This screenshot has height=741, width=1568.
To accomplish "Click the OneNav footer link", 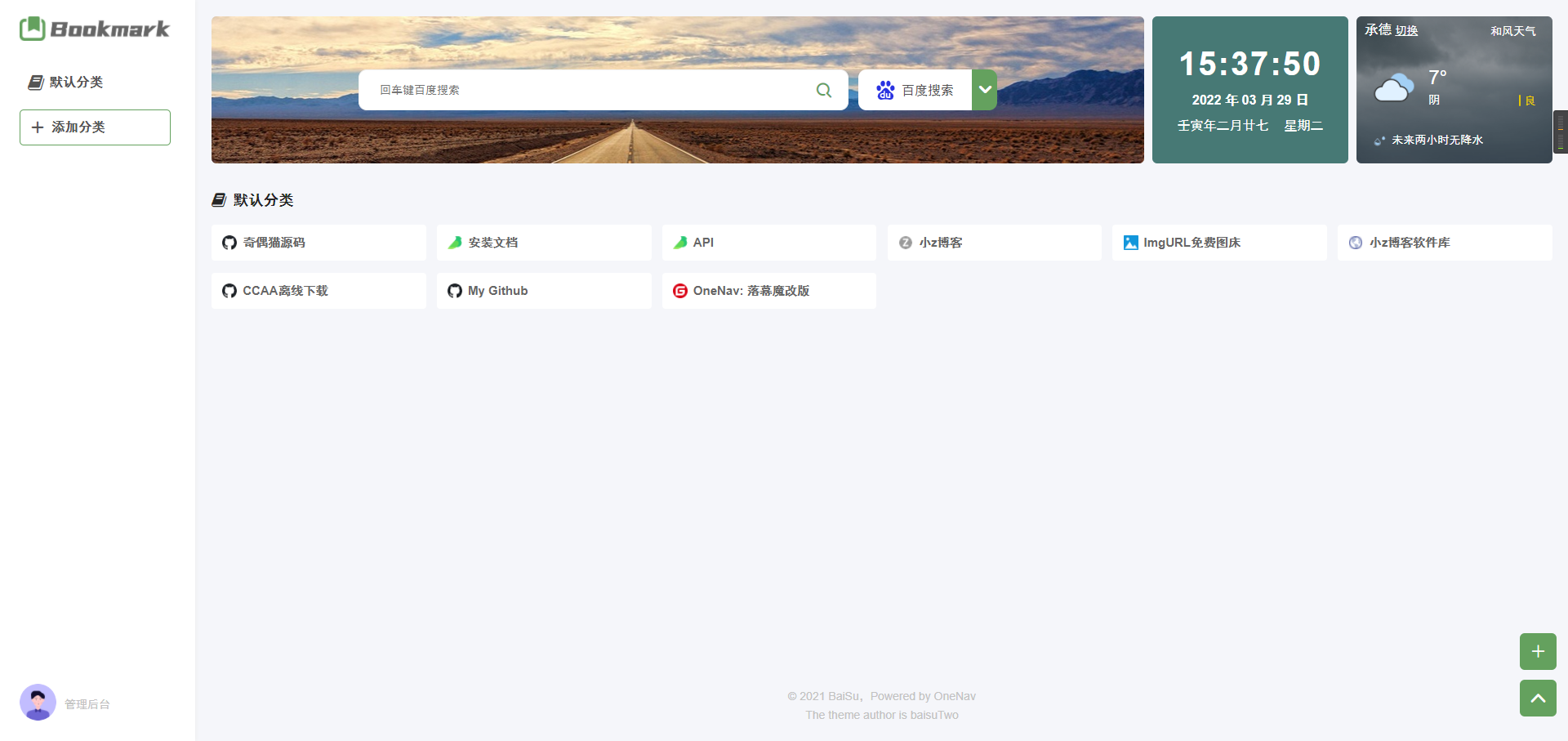I will coord(955,696).
